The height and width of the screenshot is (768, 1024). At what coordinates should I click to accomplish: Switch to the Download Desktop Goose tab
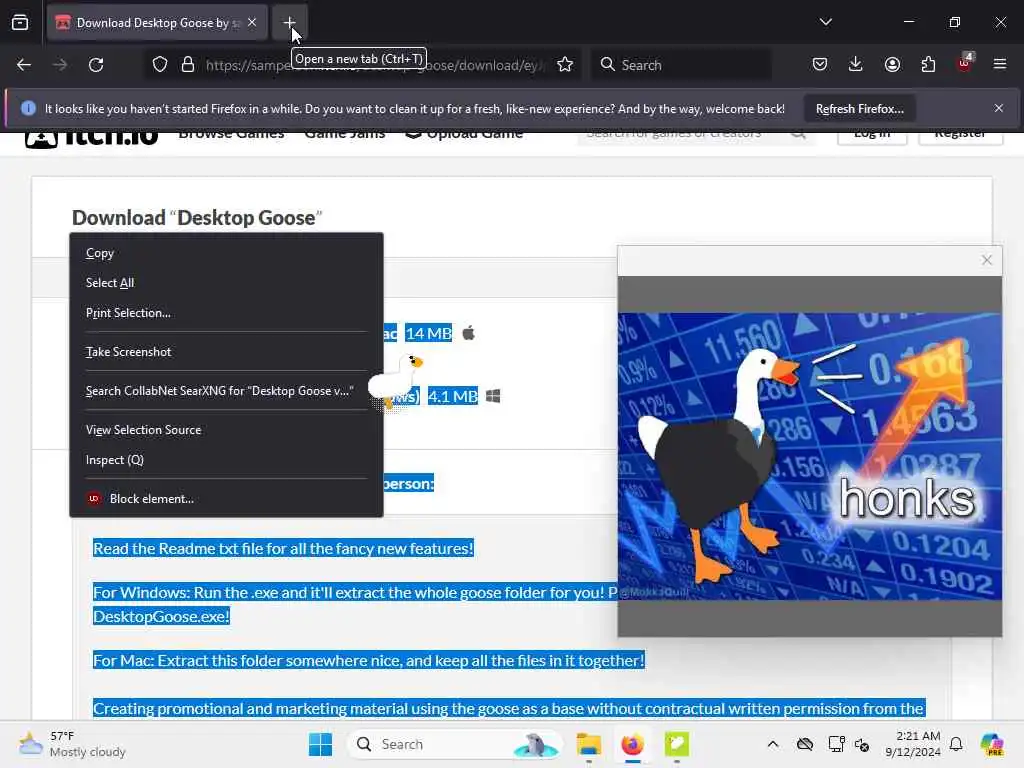click(157, 23)
